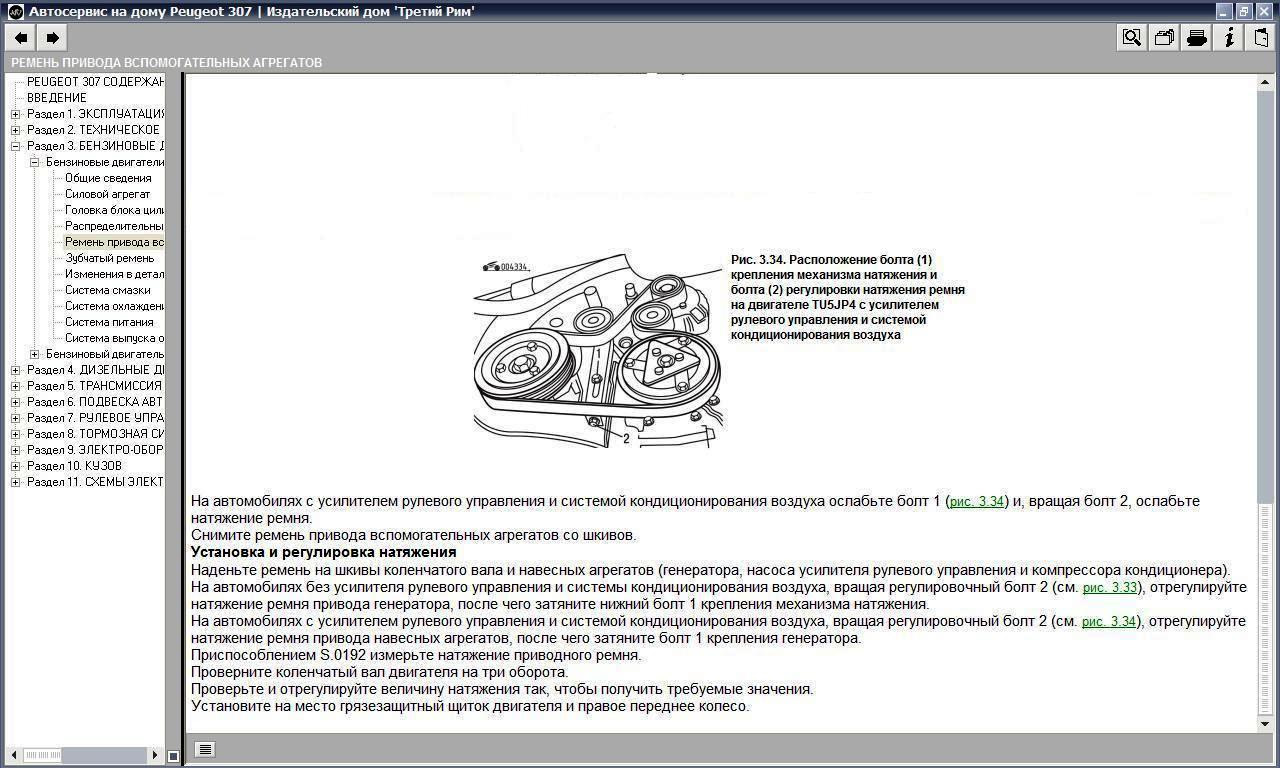Expand Раздел 10. КУЗОВ tree node
The height and width of the screenshot is (768, 1280).
pos(15,466)
